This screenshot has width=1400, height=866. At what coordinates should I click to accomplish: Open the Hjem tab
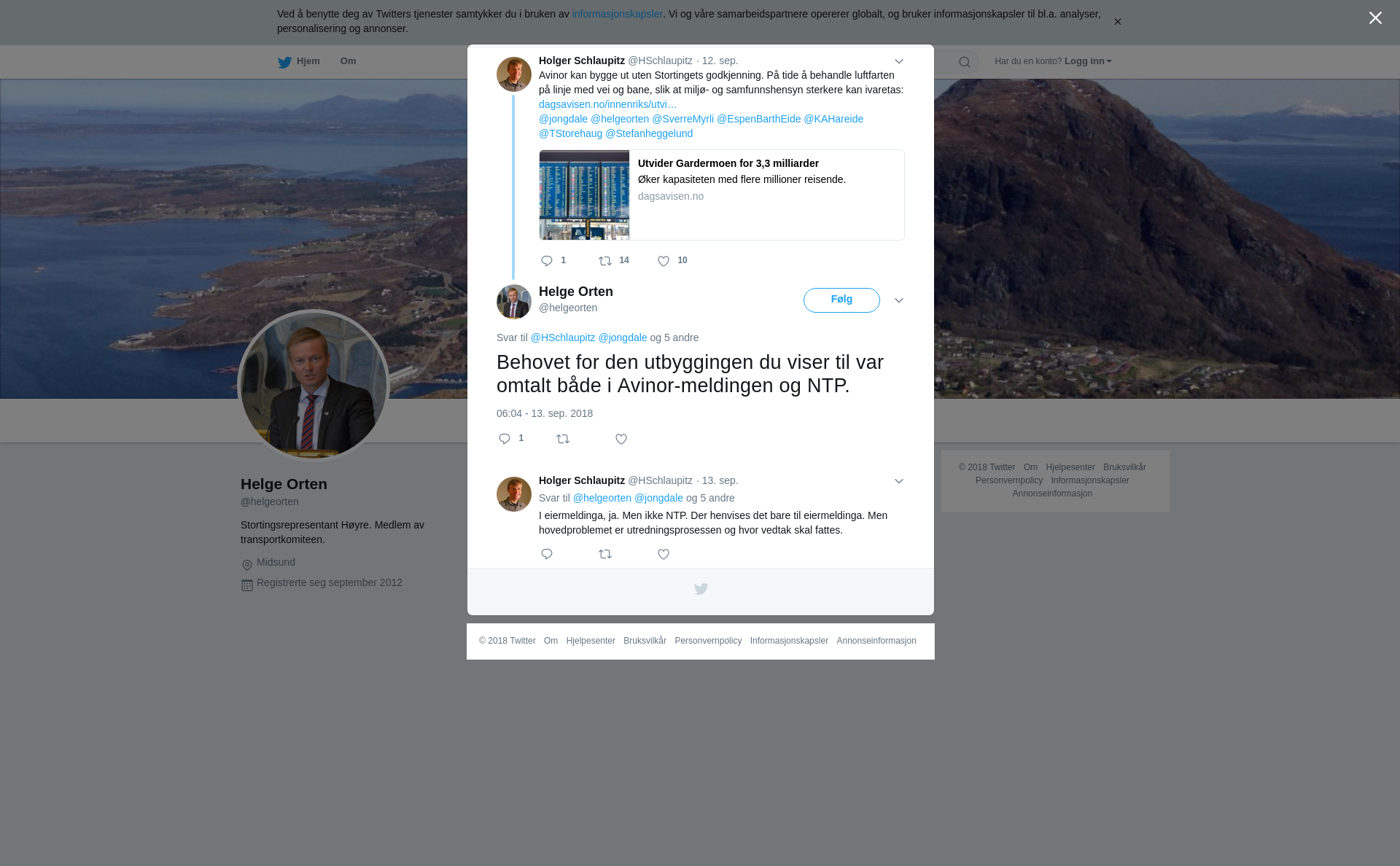pos(299,61)
